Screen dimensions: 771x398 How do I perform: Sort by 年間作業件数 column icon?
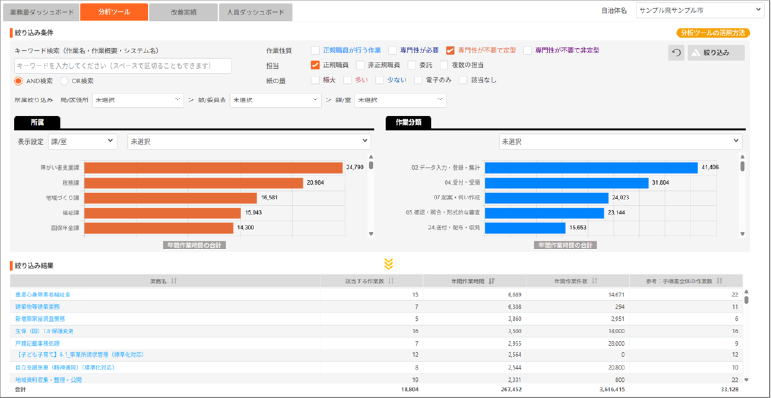point(594,280)
